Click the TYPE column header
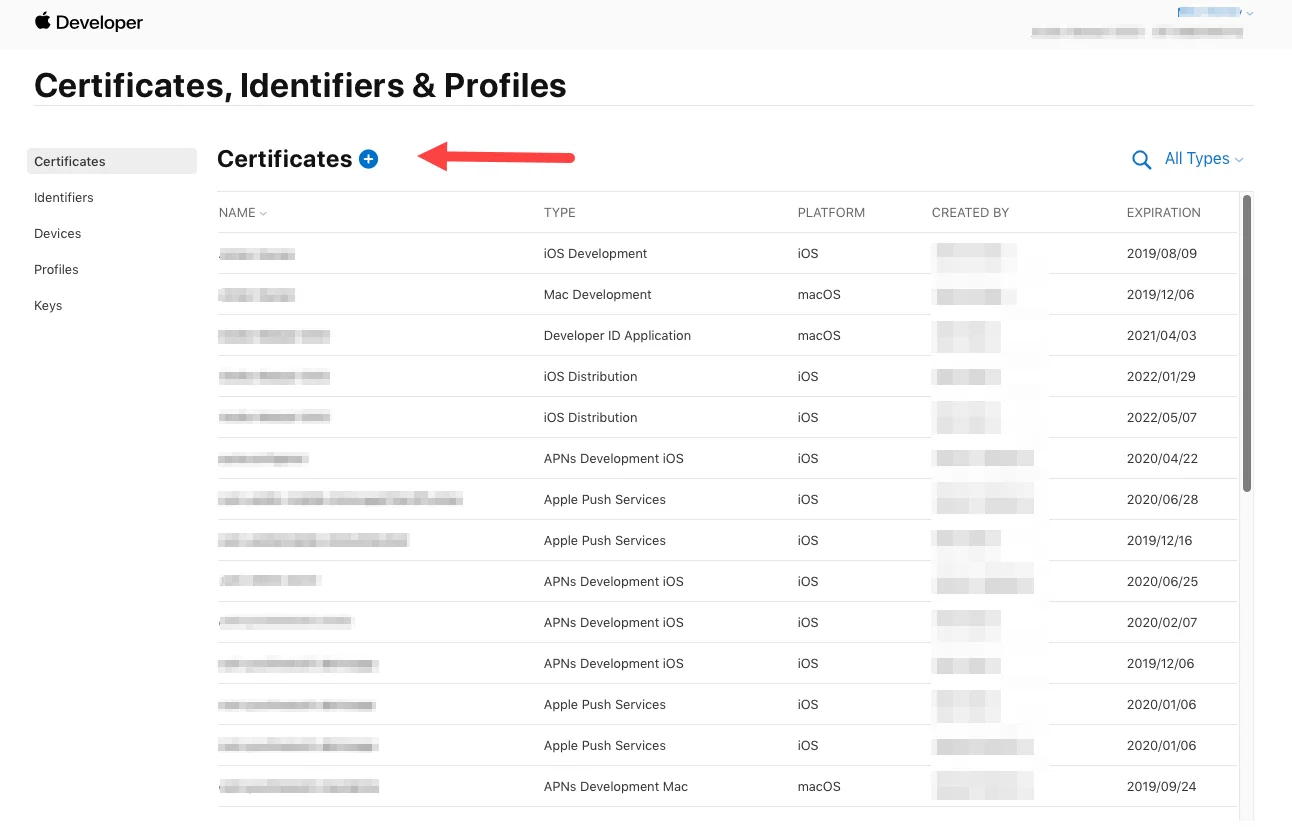 [559, 213]
